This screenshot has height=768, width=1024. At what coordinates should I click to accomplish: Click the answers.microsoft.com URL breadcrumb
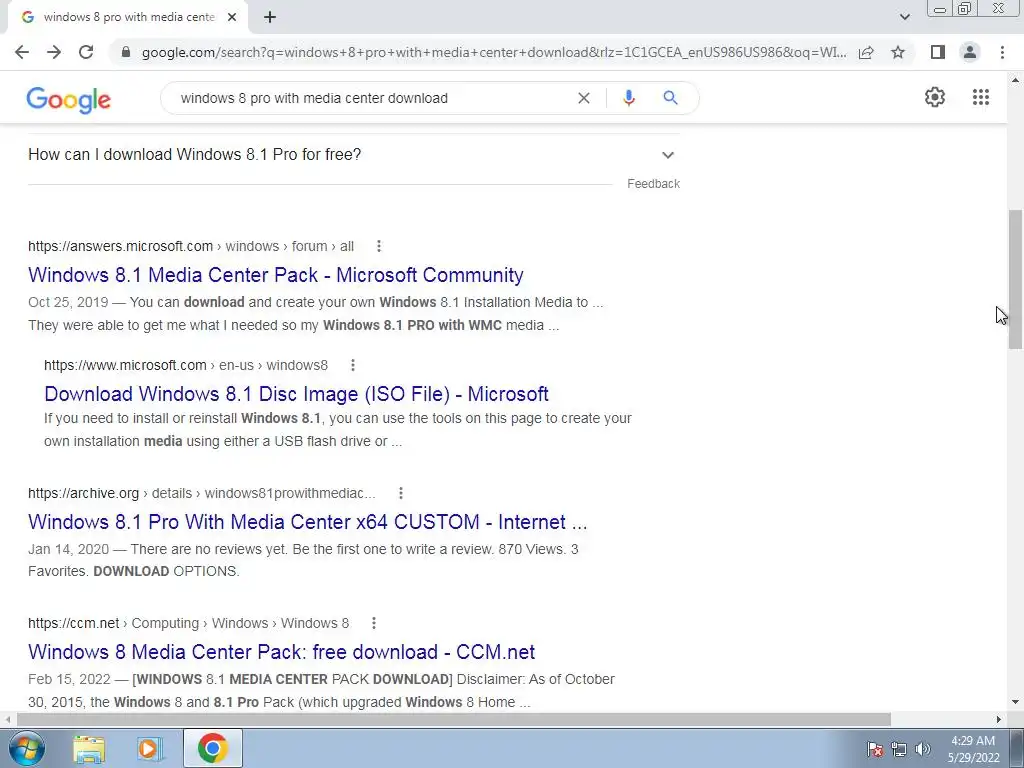pyautogui.click(x=191, y=246)
